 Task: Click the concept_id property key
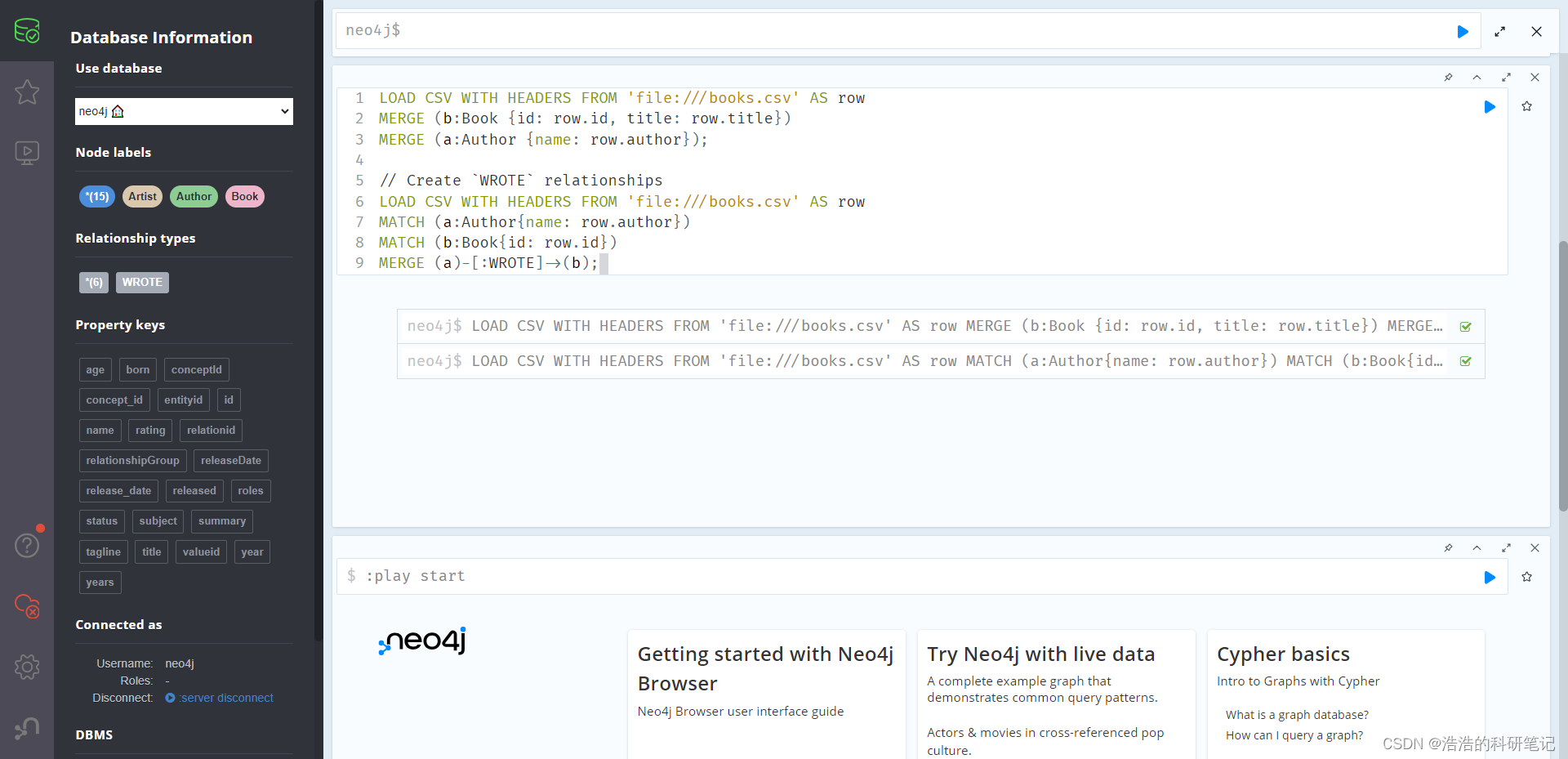click(x=114, y=400)
